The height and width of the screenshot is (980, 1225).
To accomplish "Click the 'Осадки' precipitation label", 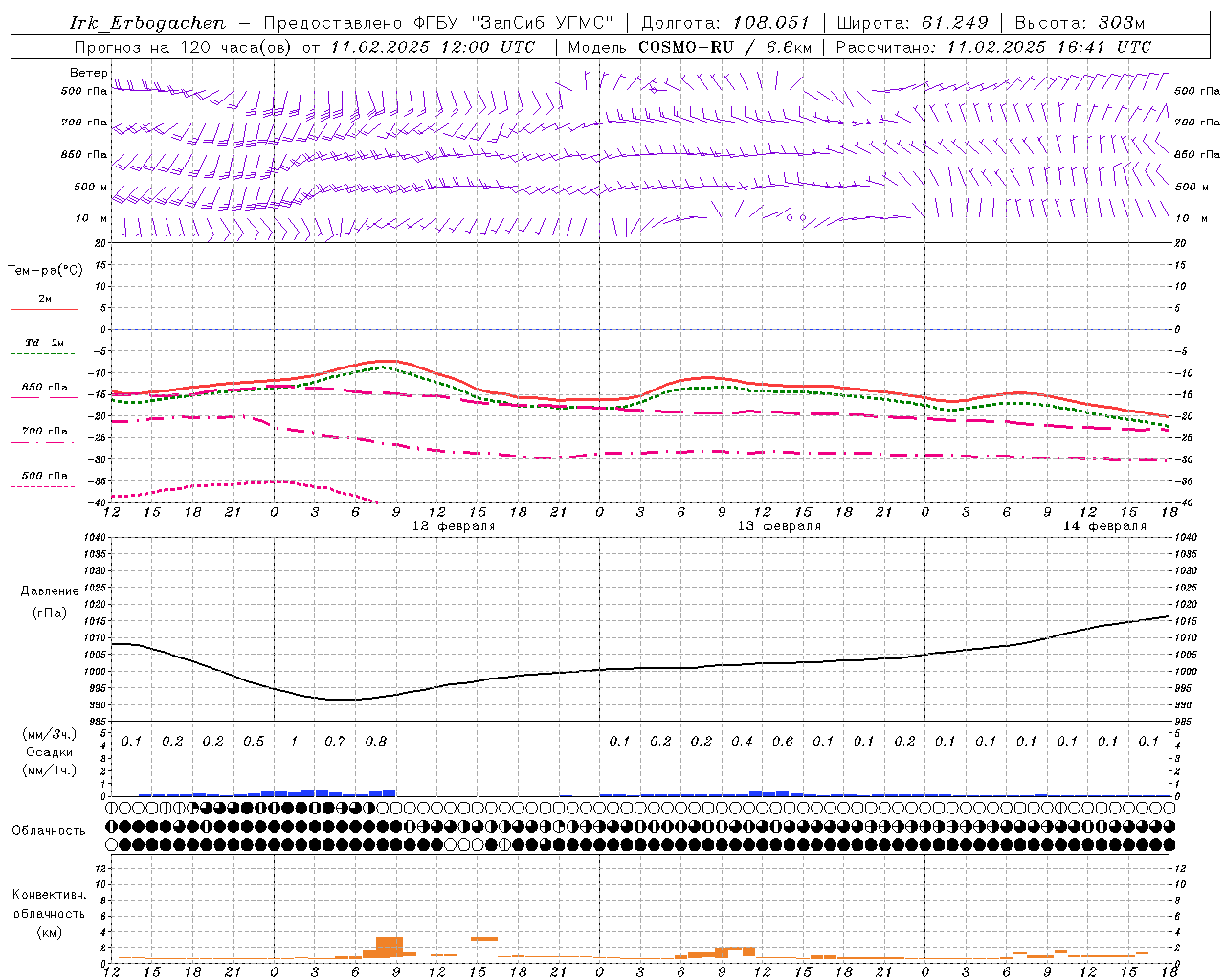I will [50, 752].
